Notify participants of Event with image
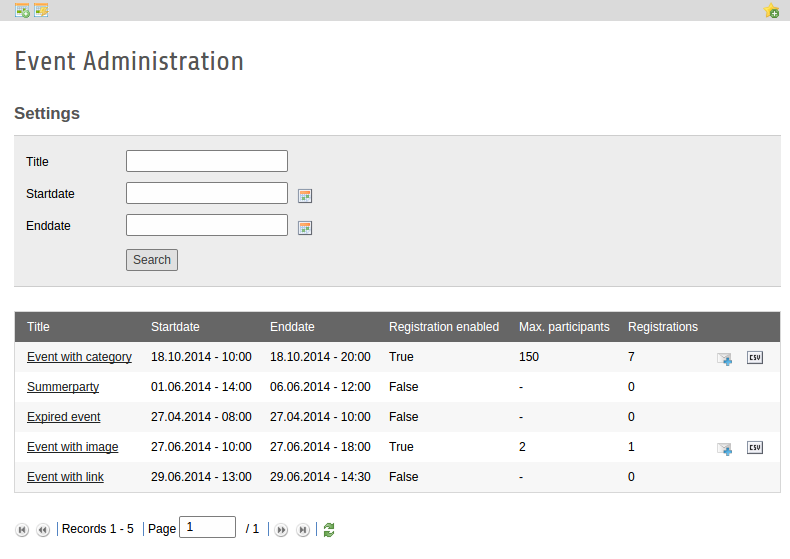The height and width of the screenshot is (559, 790). coord(725,448)
